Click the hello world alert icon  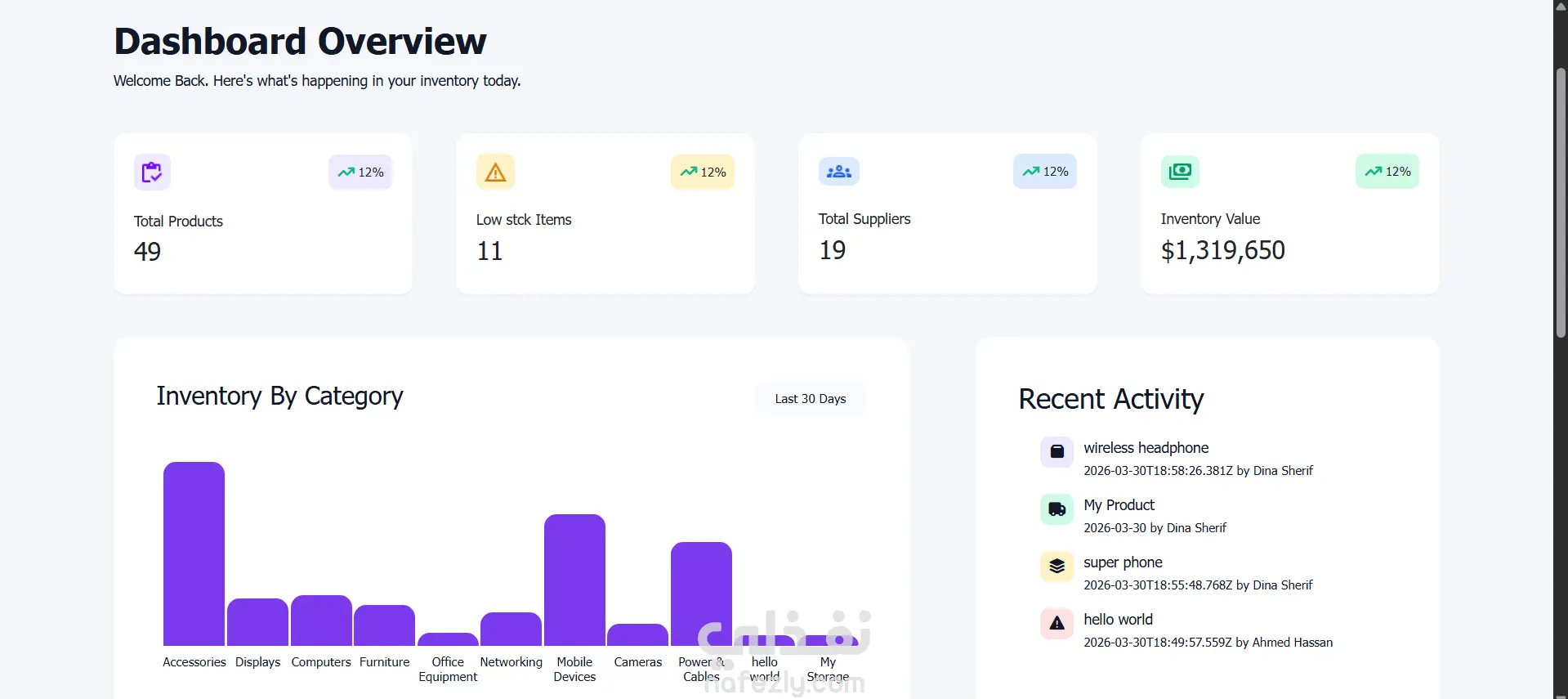click(x=1057, y=623)
